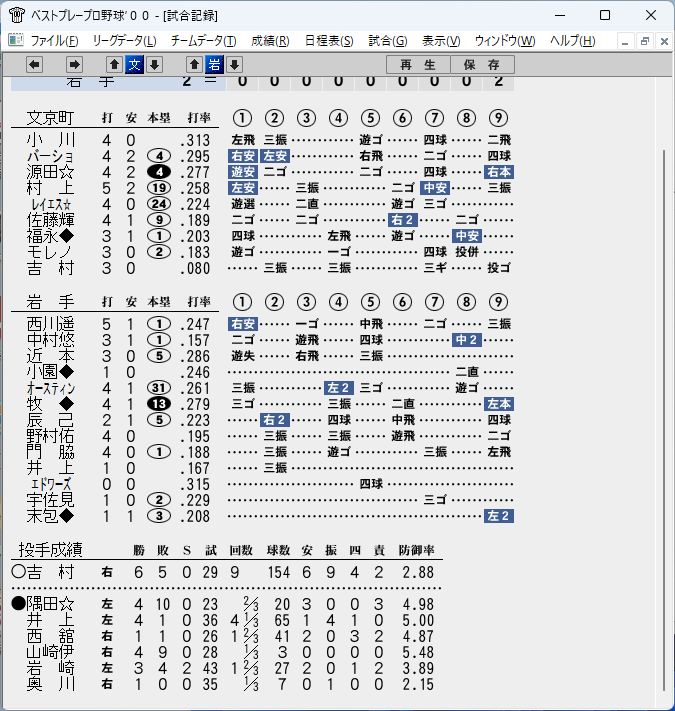Select the 文 team toolbar icon
Image resolution: width=675 pixels, height=711 pixels.
[x=134, y=65]
